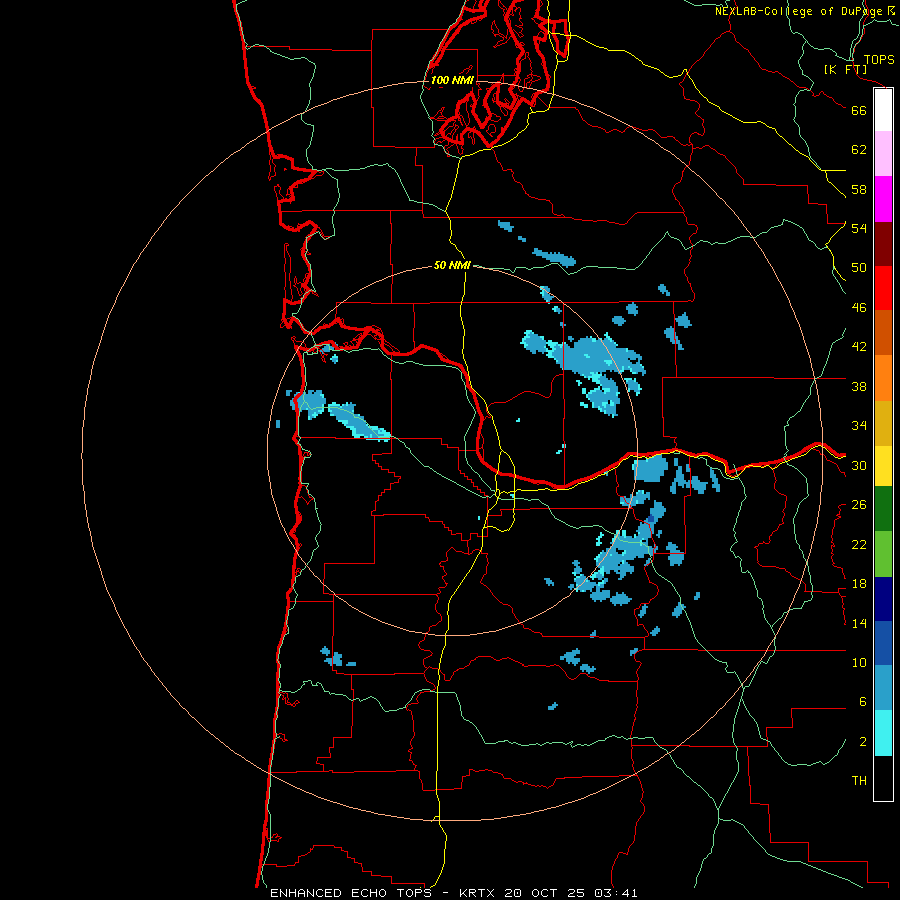
Task: Click the "03:41" timestamp
Action: click(x=616, y=893)
